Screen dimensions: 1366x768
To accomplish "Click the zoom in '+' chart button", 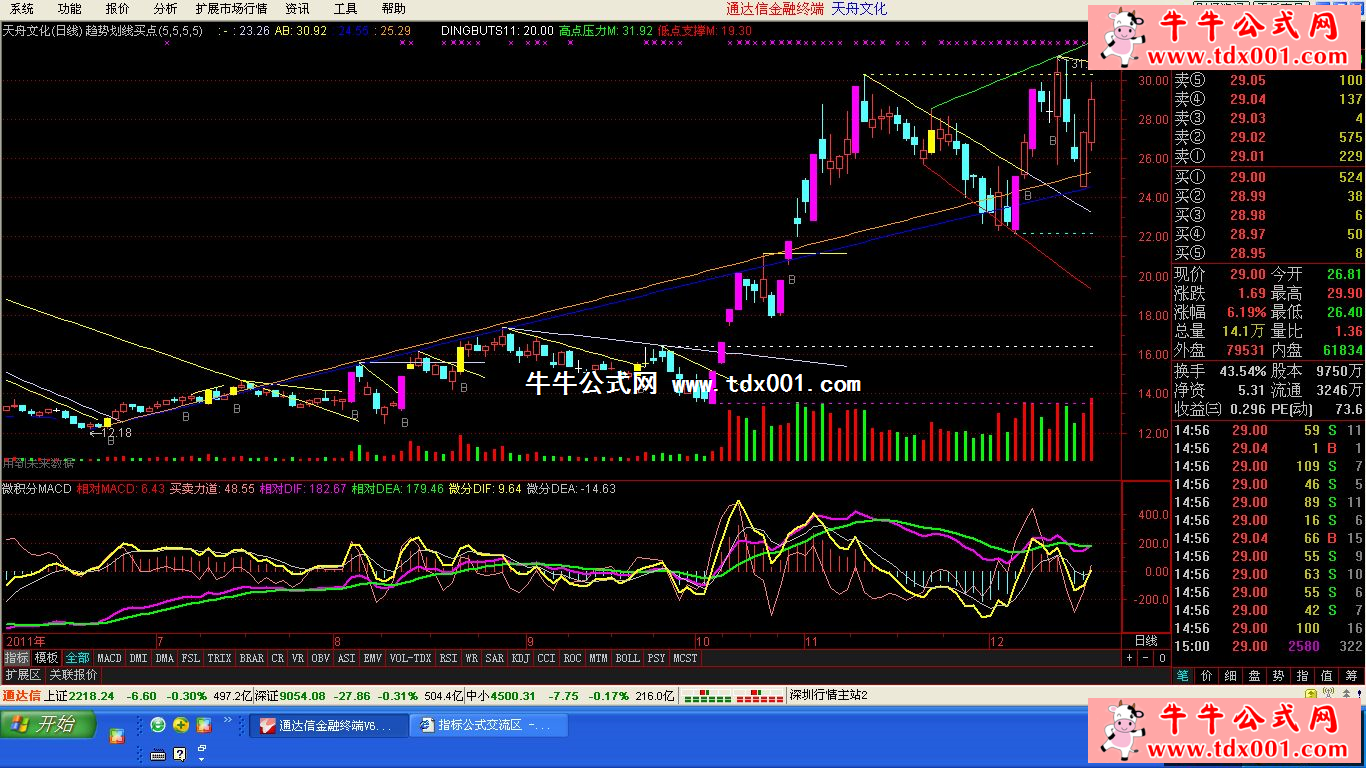I will pyautogui.click(x=1129, y=658).
